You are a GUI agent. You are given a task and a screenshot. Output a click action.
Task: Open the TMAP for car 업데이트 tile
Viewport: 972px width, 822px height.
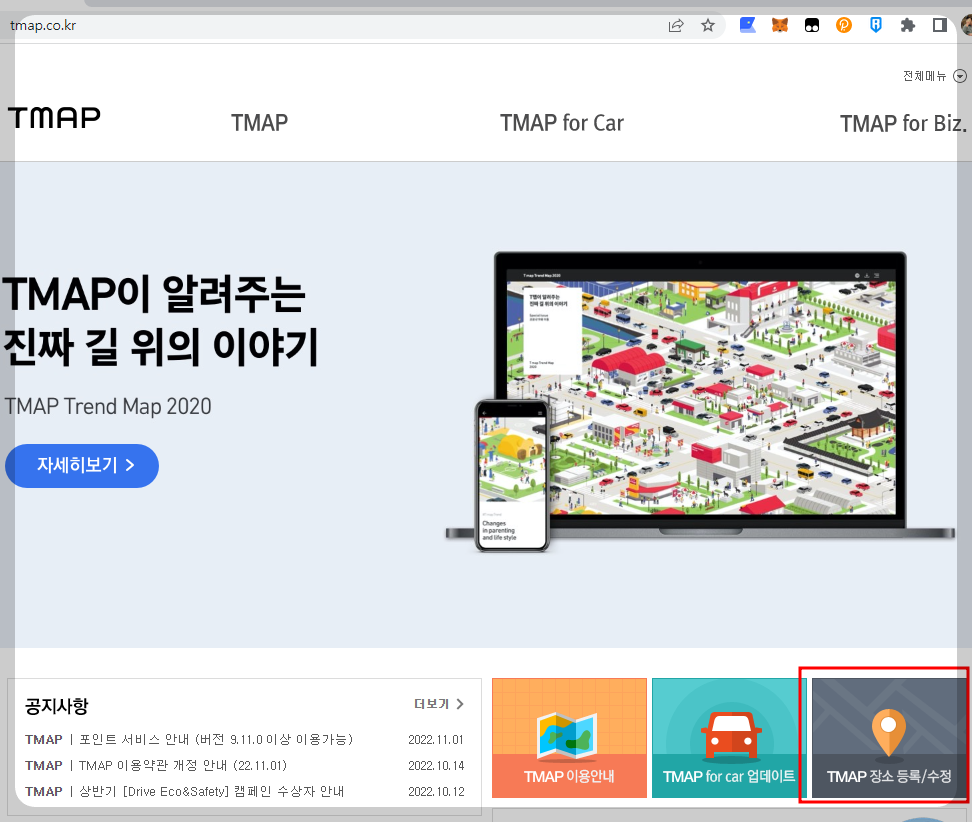[729, 738]
